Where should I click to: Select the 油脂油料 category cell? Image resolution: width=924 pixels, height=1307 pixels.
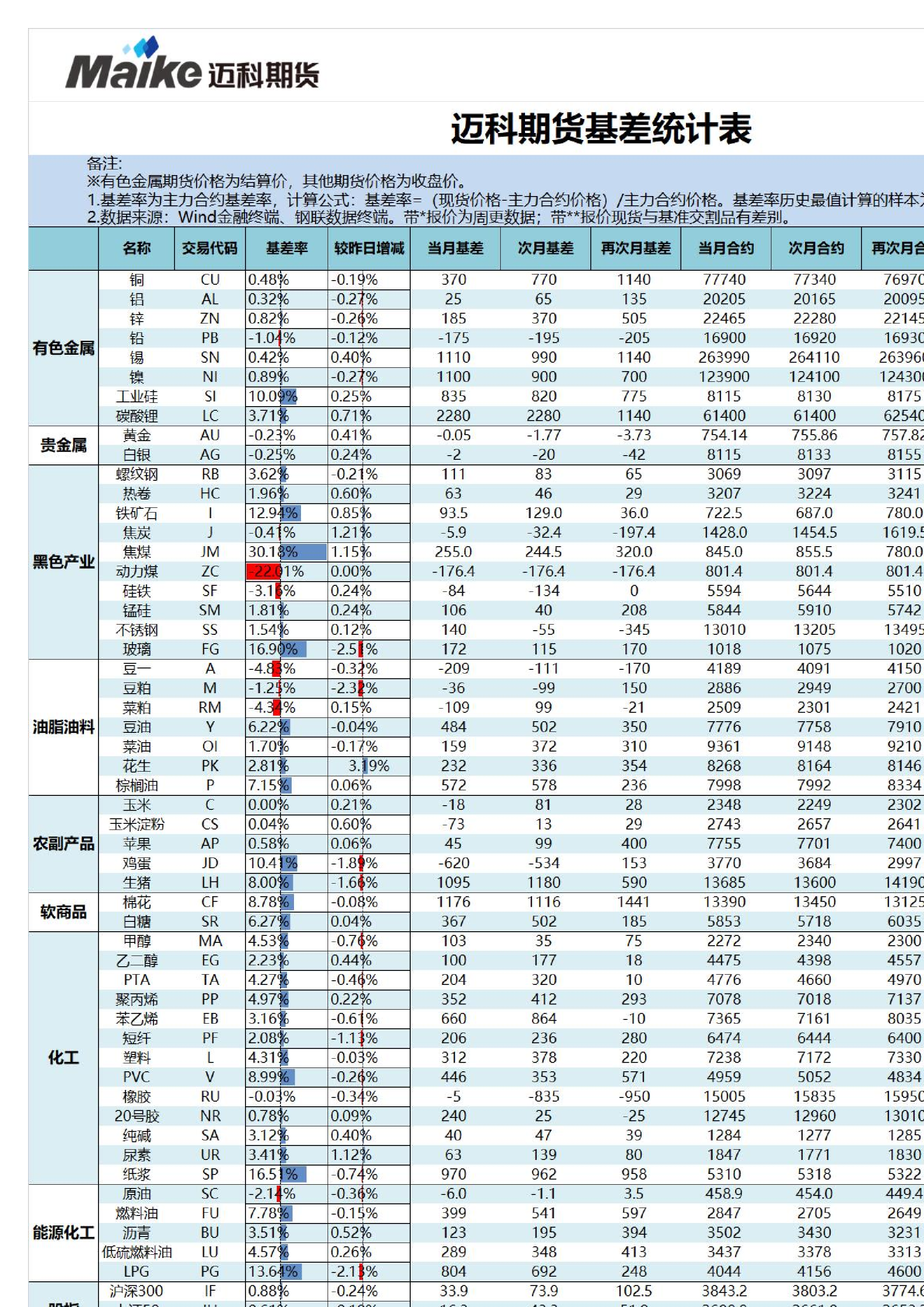pyautogui.click(x=64, y=727)
